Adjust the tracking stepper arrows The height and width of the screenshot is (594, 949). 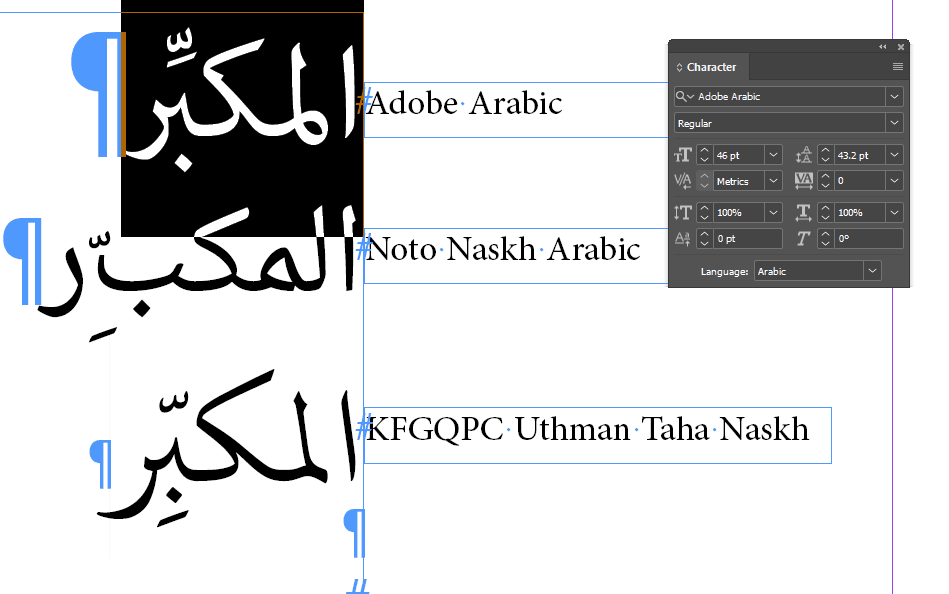(x=825, y=180)
